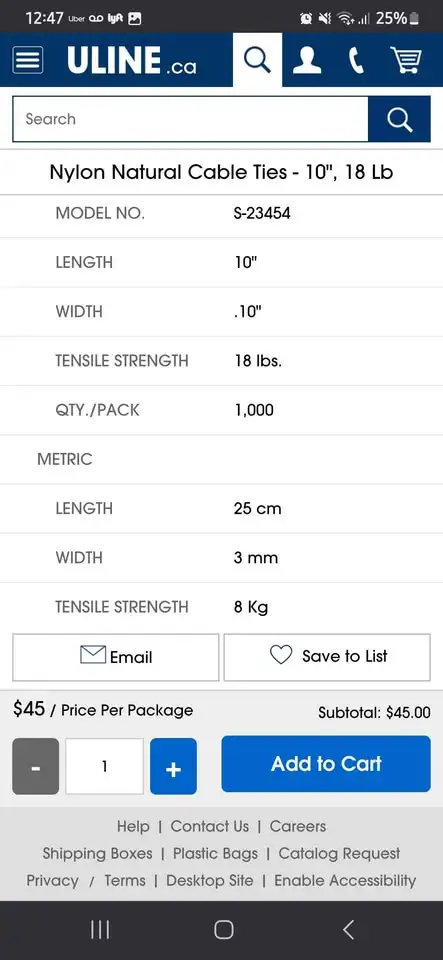Submit search with blue magnifier button
Image resolution: width=443 pixels, height=960 pixels.
400,119
